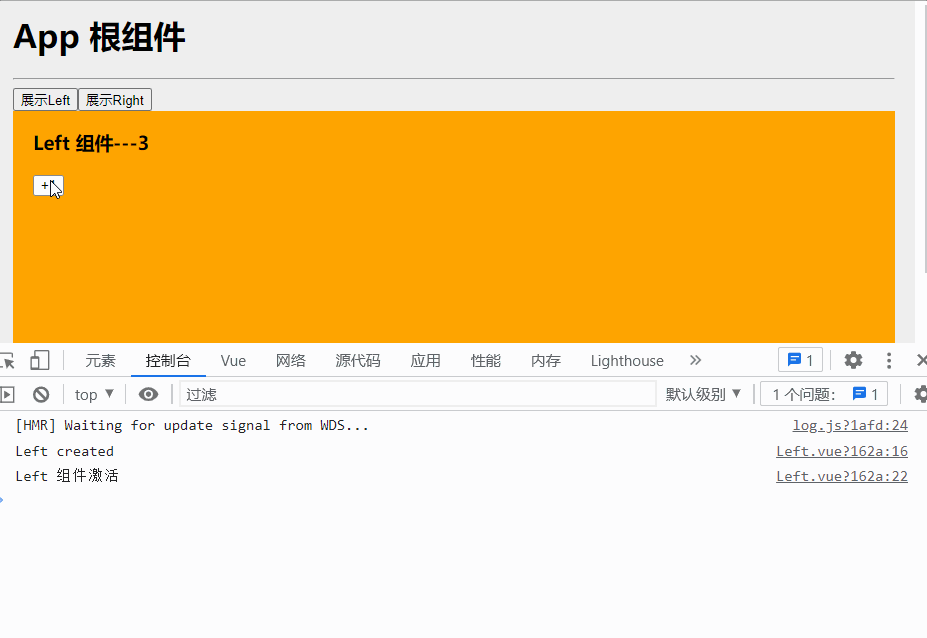This screenshot has width=927, height=638.
Task: Open the Left.vue?162a:16 source link
Action: point(842,451)
